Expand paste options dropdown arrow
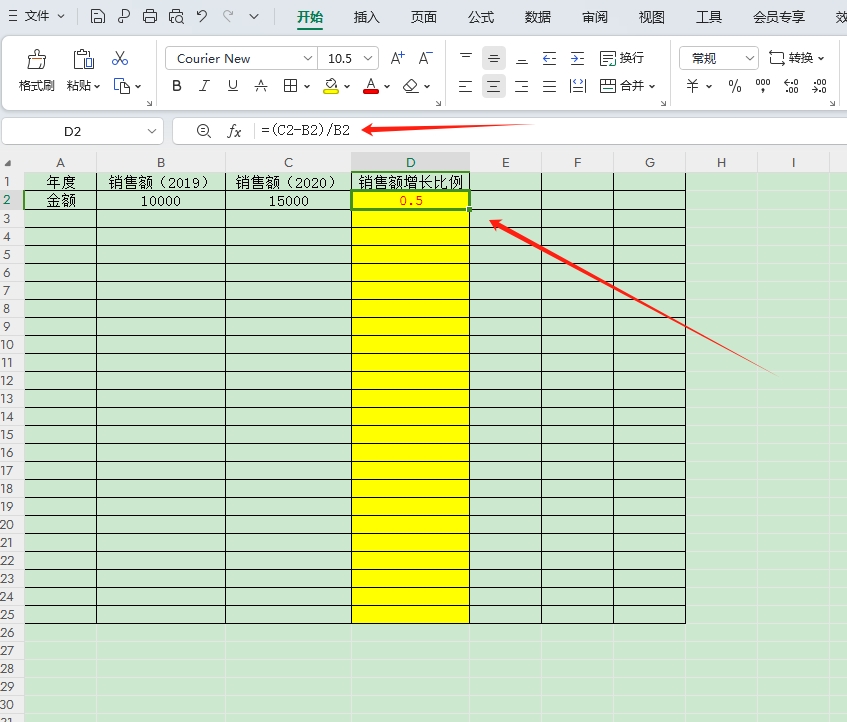 [x=97, y=86]
